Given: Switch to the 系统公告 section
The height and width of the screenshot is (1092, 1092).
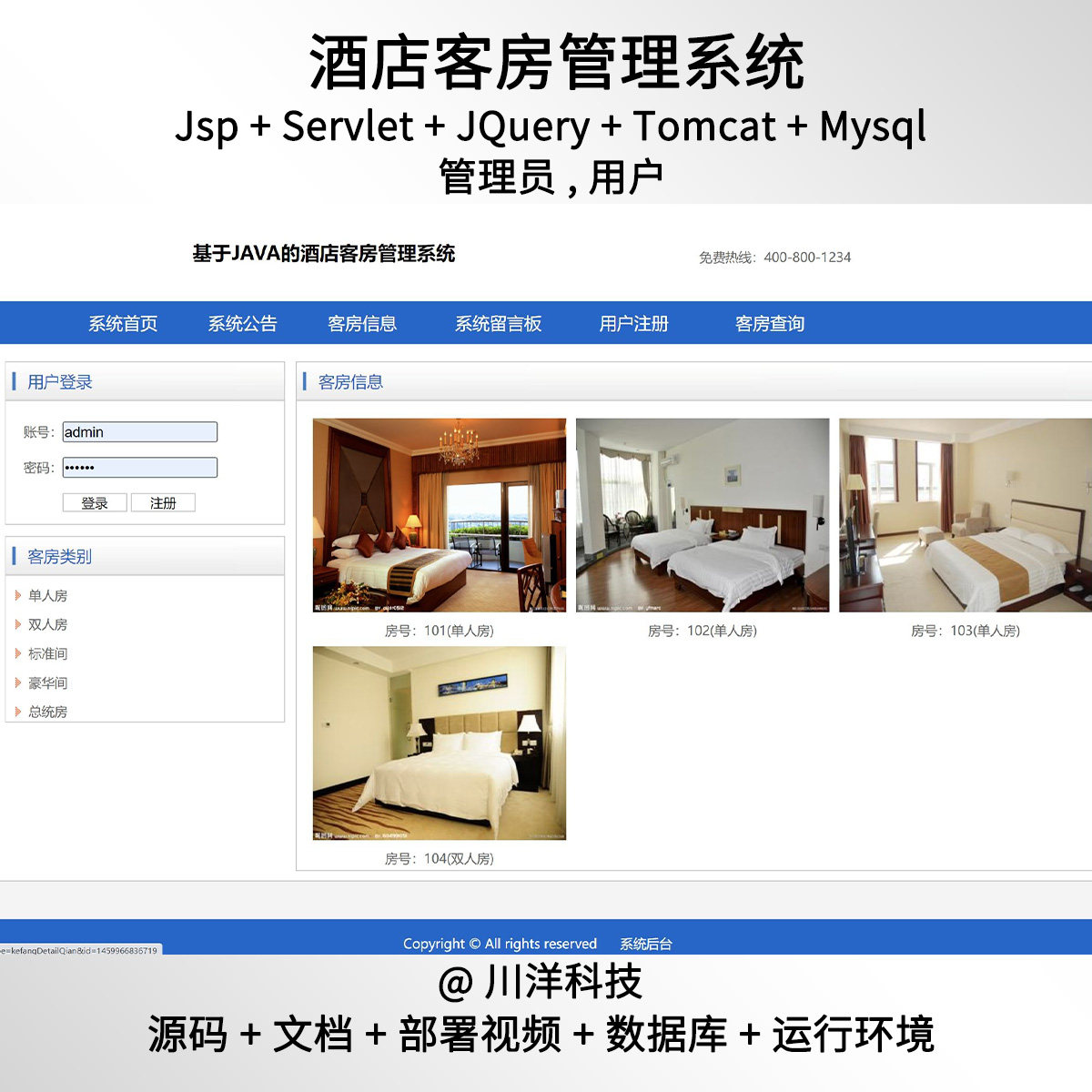Looking at the screenshot, I should pos(243,323).
